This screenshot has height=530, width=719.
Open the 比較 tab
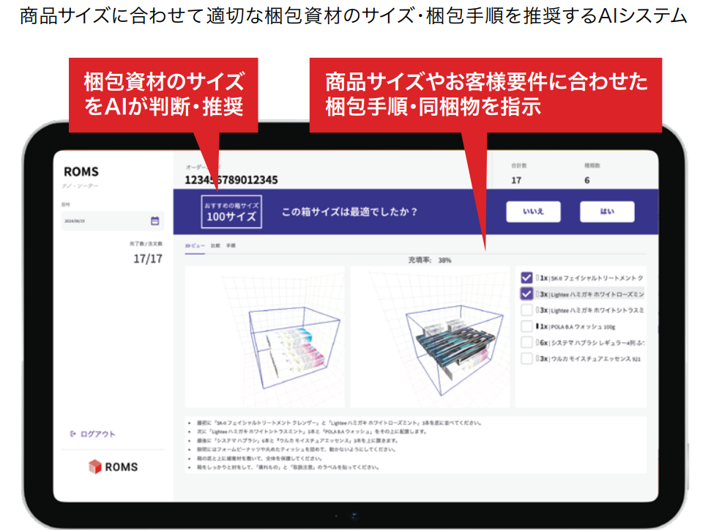(x=215, y=244)
